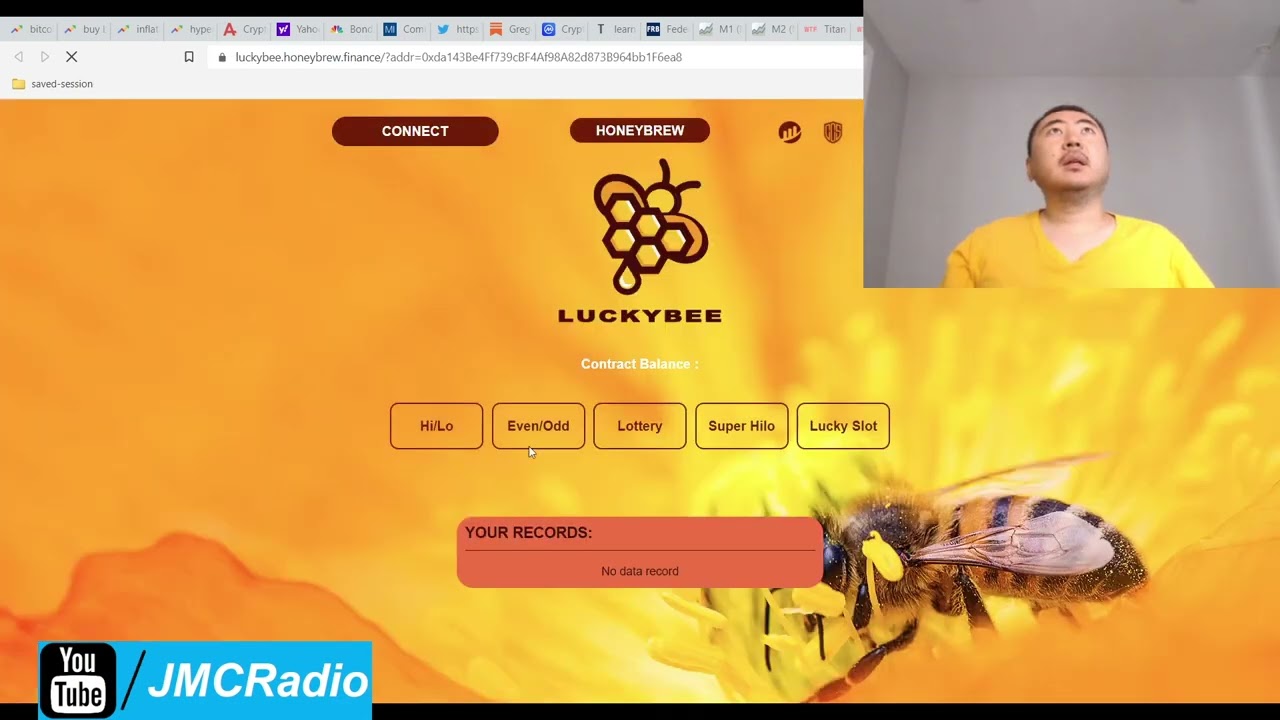Click the Contract Balance label
The image size is (1280, 720).
point(640,364)
